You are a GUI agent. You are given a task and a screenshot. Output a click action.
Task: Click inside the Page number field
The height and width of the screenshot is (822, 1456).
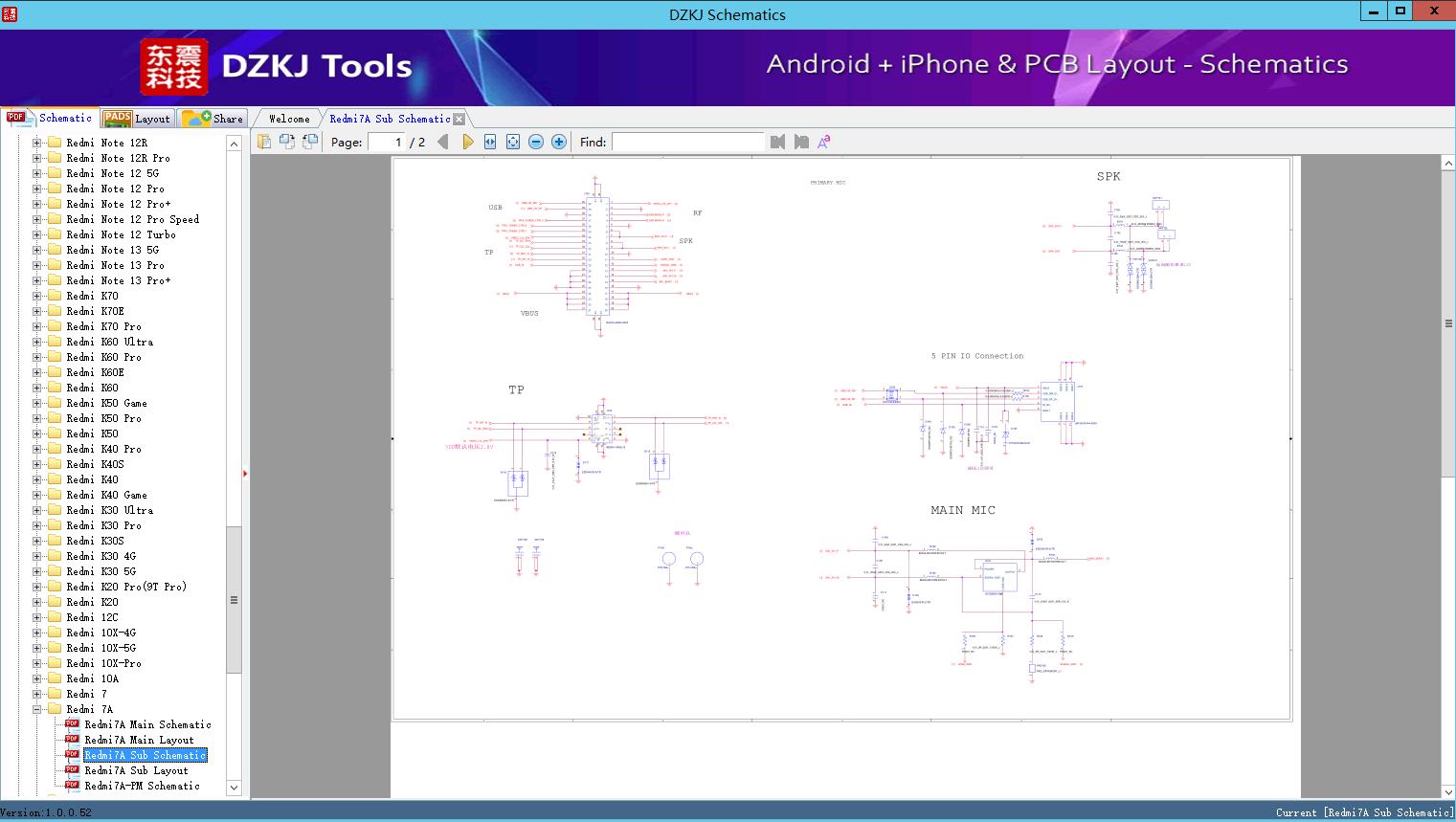(x=391, y=141)
